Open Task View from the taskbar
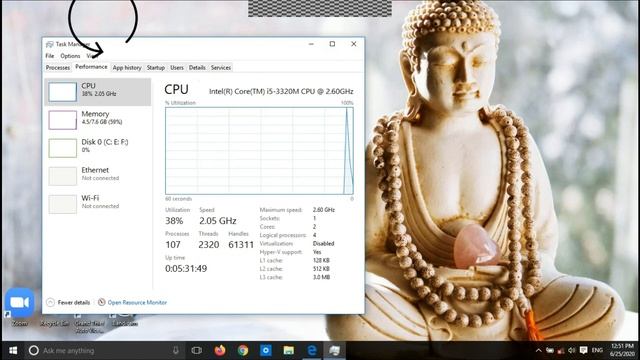Screen dimensions: 640x360 (197, 351)
